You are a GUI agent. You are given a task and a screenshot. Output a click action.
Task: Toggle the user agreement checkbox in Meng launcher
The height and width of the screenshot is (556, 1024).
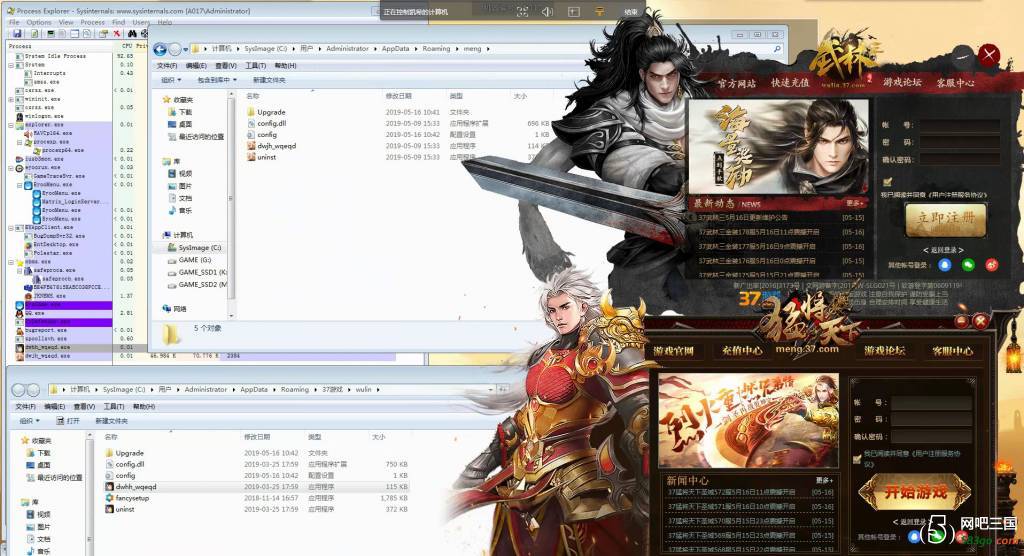click(857, 457)
